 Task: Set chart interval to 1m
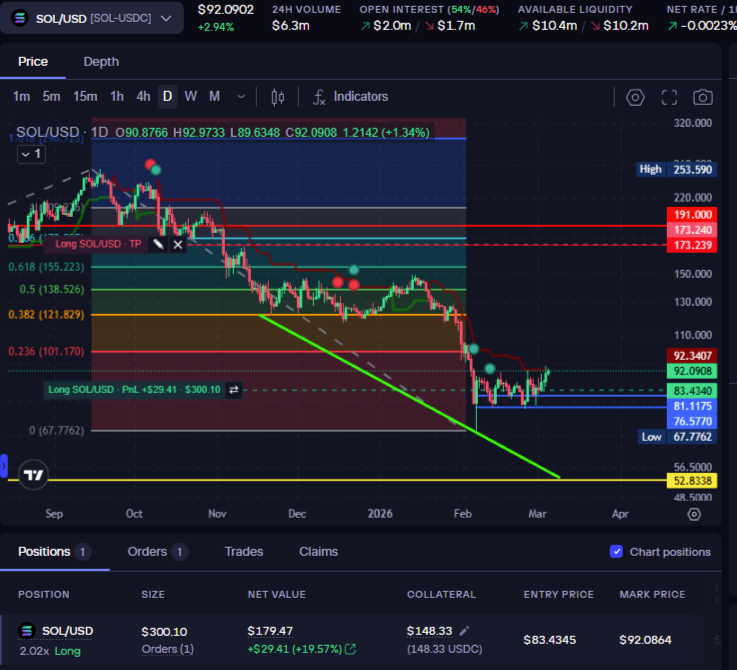(x=21, y=97)
